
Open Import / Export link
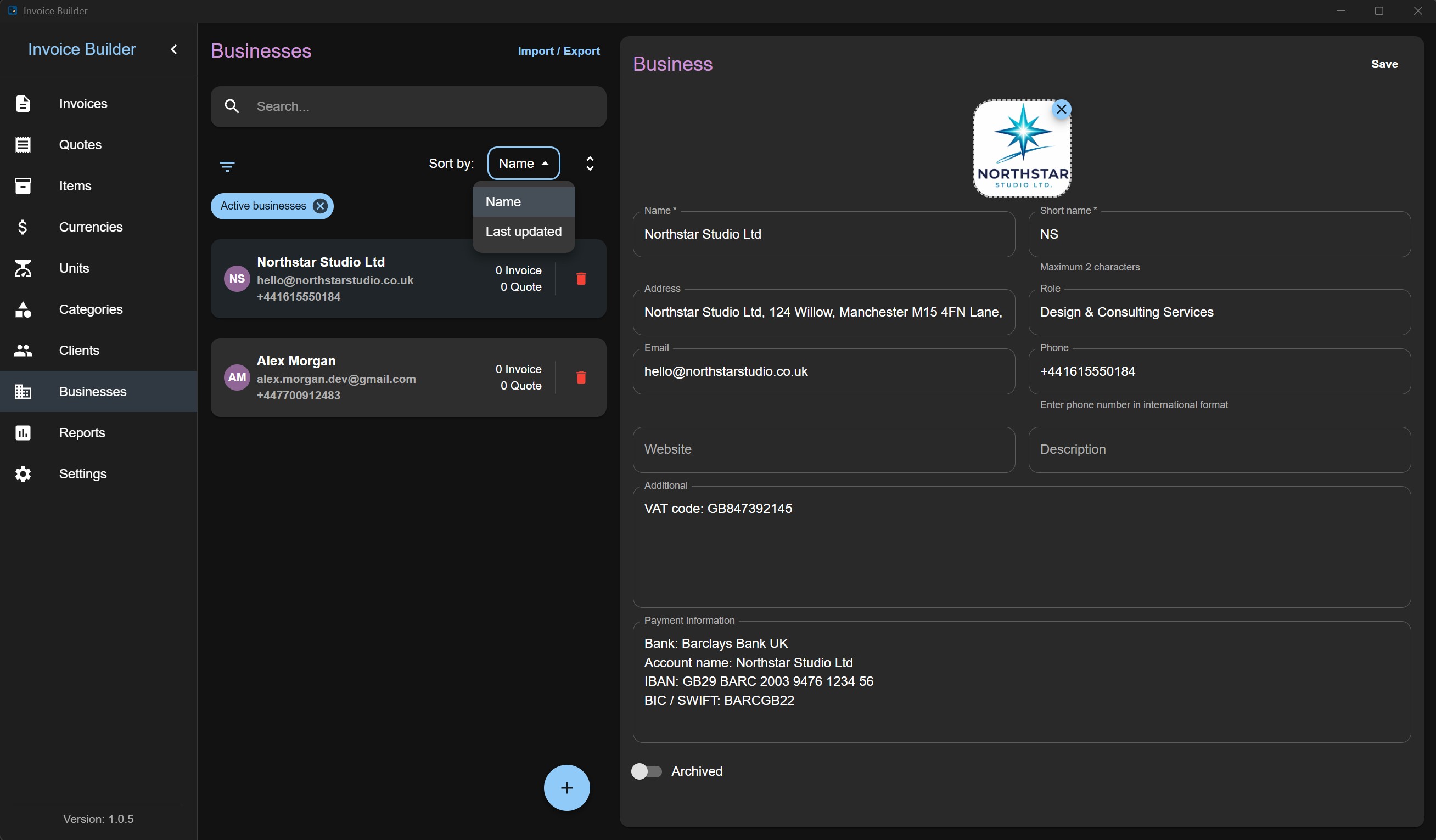click(558, 51)
